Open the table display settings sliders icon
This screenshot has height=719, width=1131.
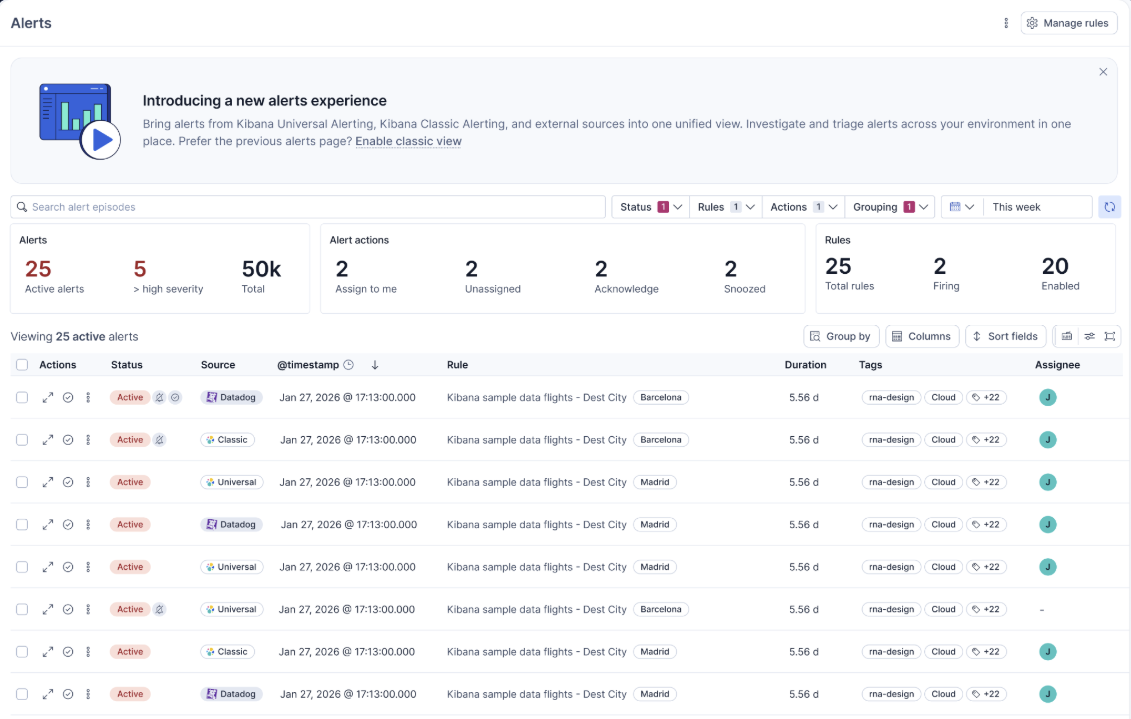tap(1089, 336)
